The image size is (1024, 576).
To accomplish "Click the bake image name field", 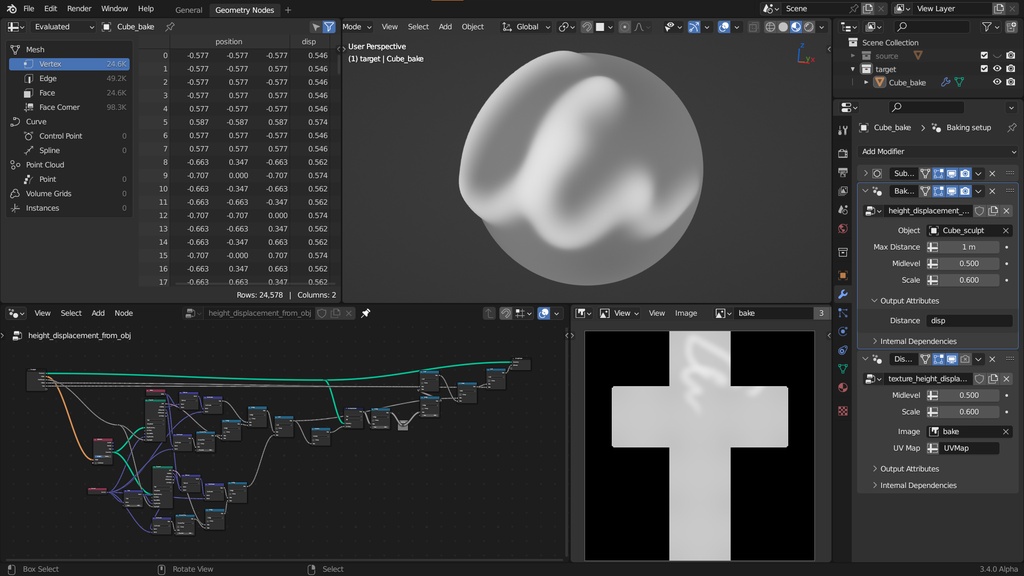I will [x=968, y=431].
